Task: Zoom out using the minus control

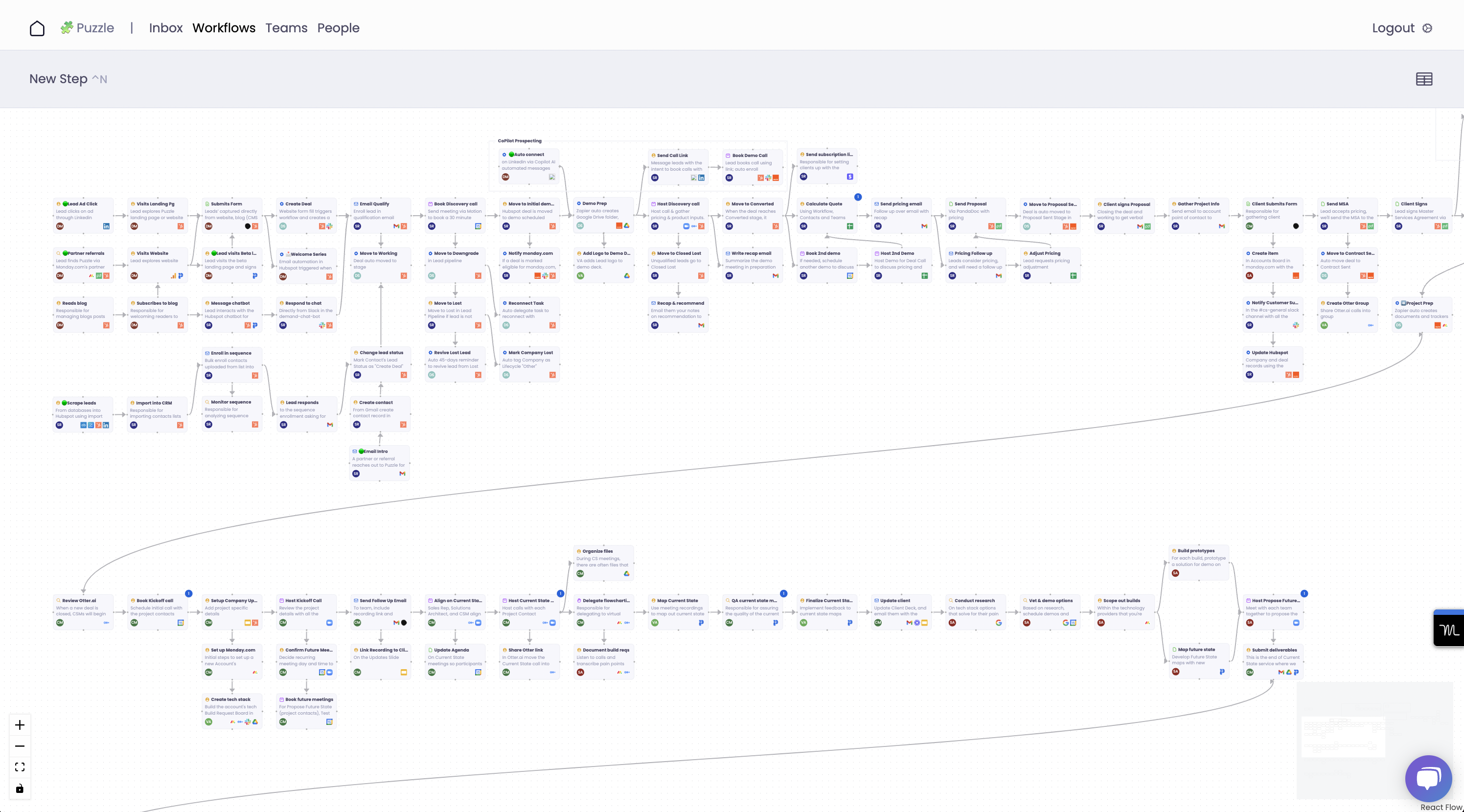Action: 20,745
